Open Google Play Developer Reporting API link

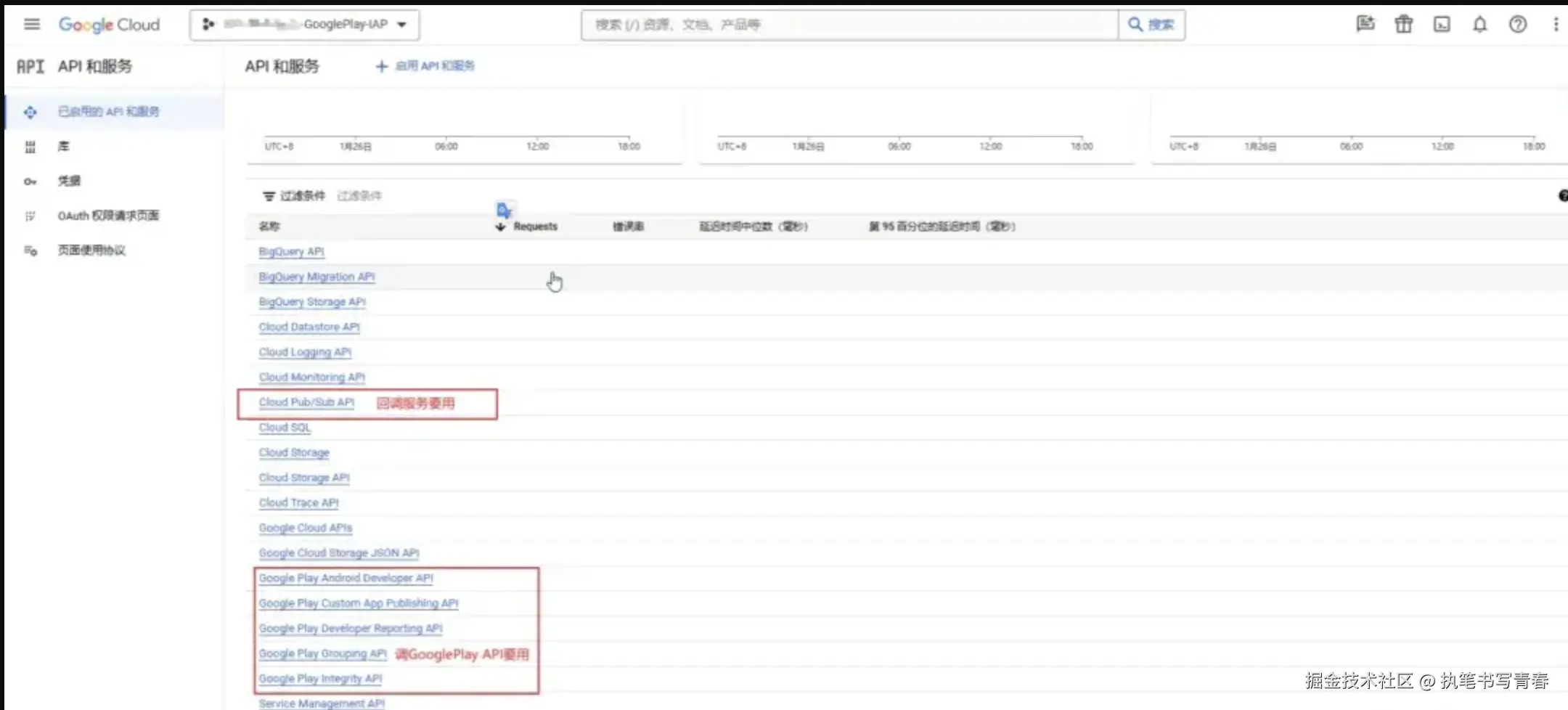click(x=351, y=629)
